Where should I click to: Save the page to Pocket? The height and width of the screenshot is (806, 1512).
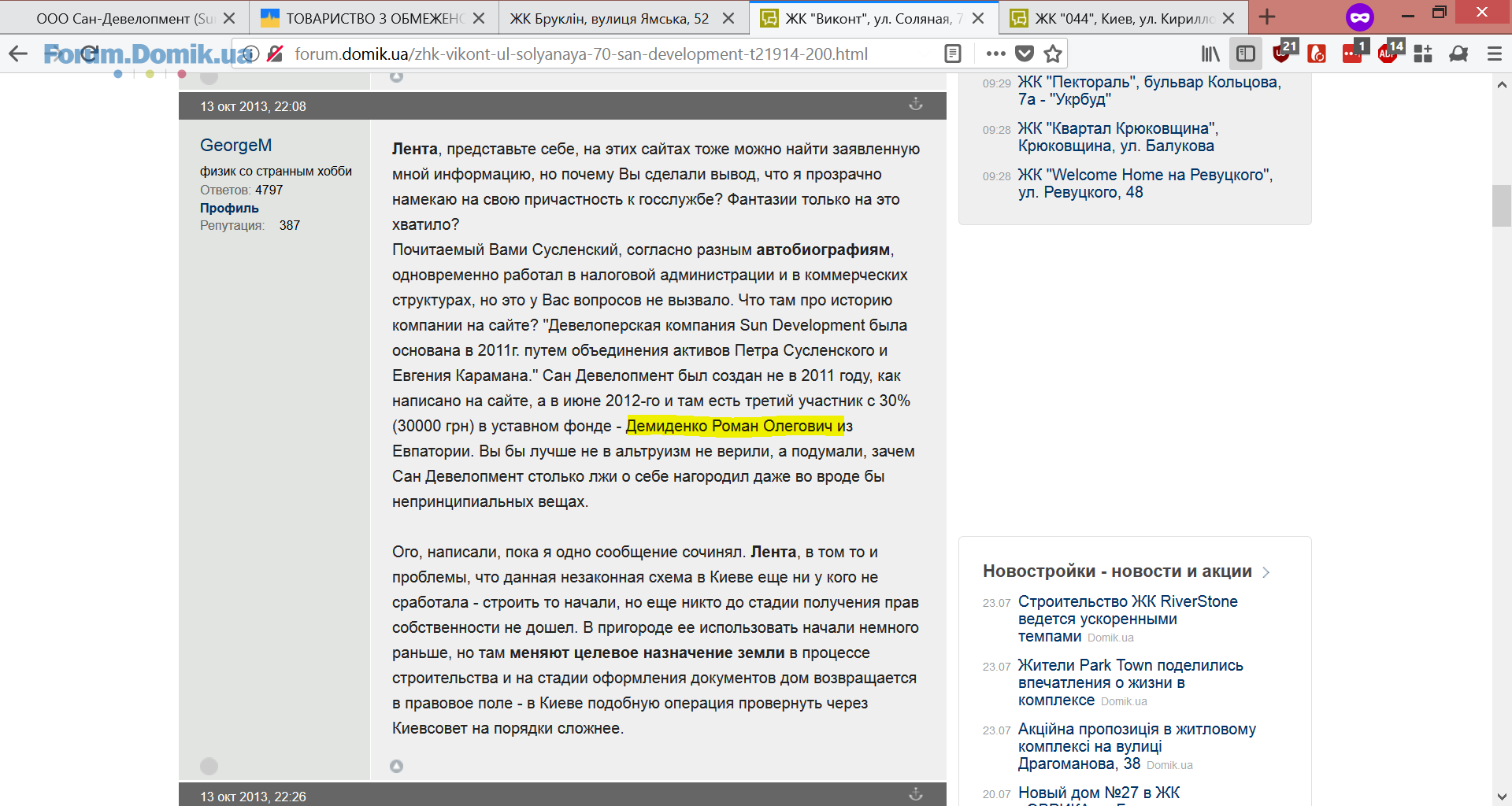[x=1025, y=54]
